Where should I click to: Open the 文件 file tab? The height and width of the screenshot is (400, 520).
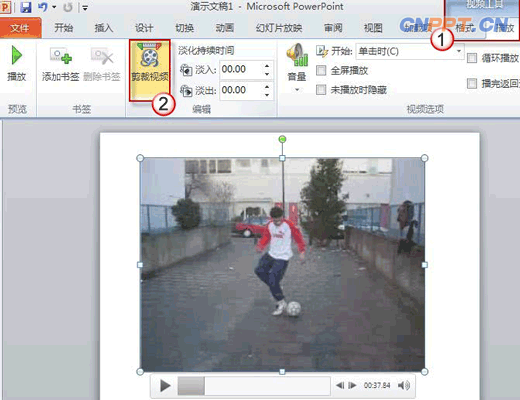pyautogui.click(x=20, y=28)
